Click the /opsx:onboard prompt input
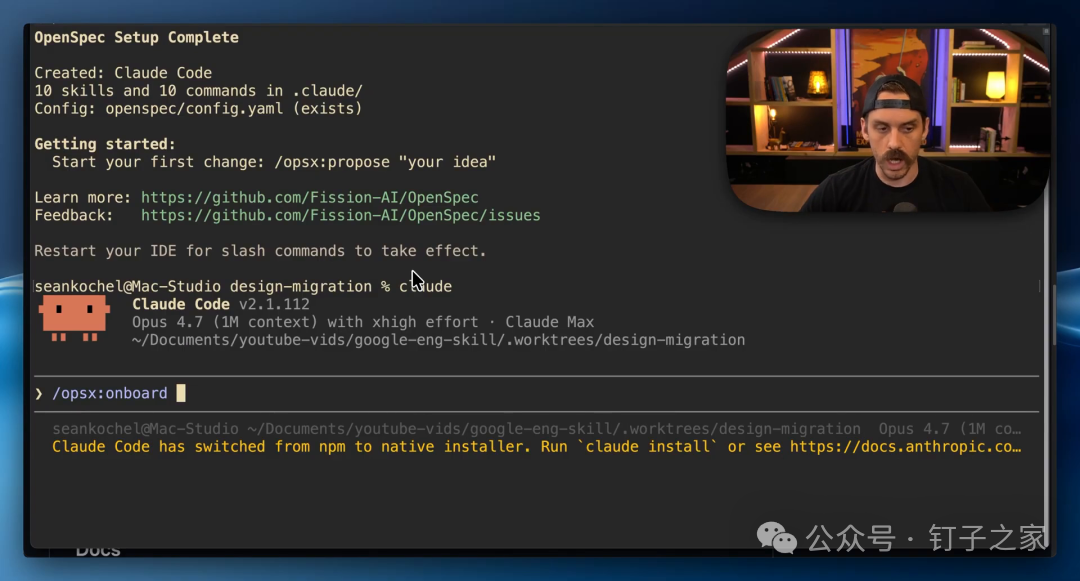This screenshot has height=581, width=1080. tap(536, 393)
